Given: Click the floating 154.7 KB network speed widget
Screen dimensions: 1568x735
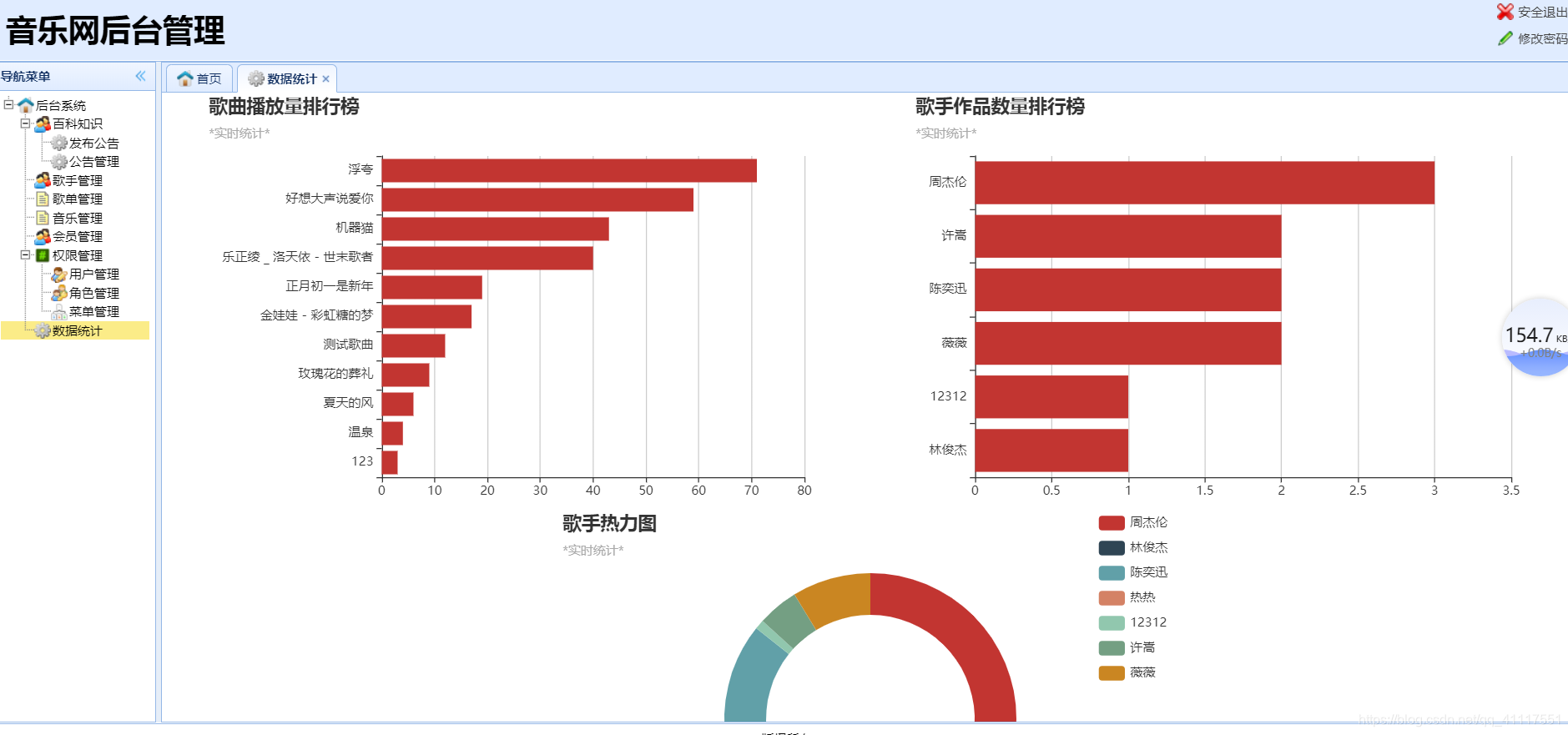Looking at the screenshot, I should 1536,337.
